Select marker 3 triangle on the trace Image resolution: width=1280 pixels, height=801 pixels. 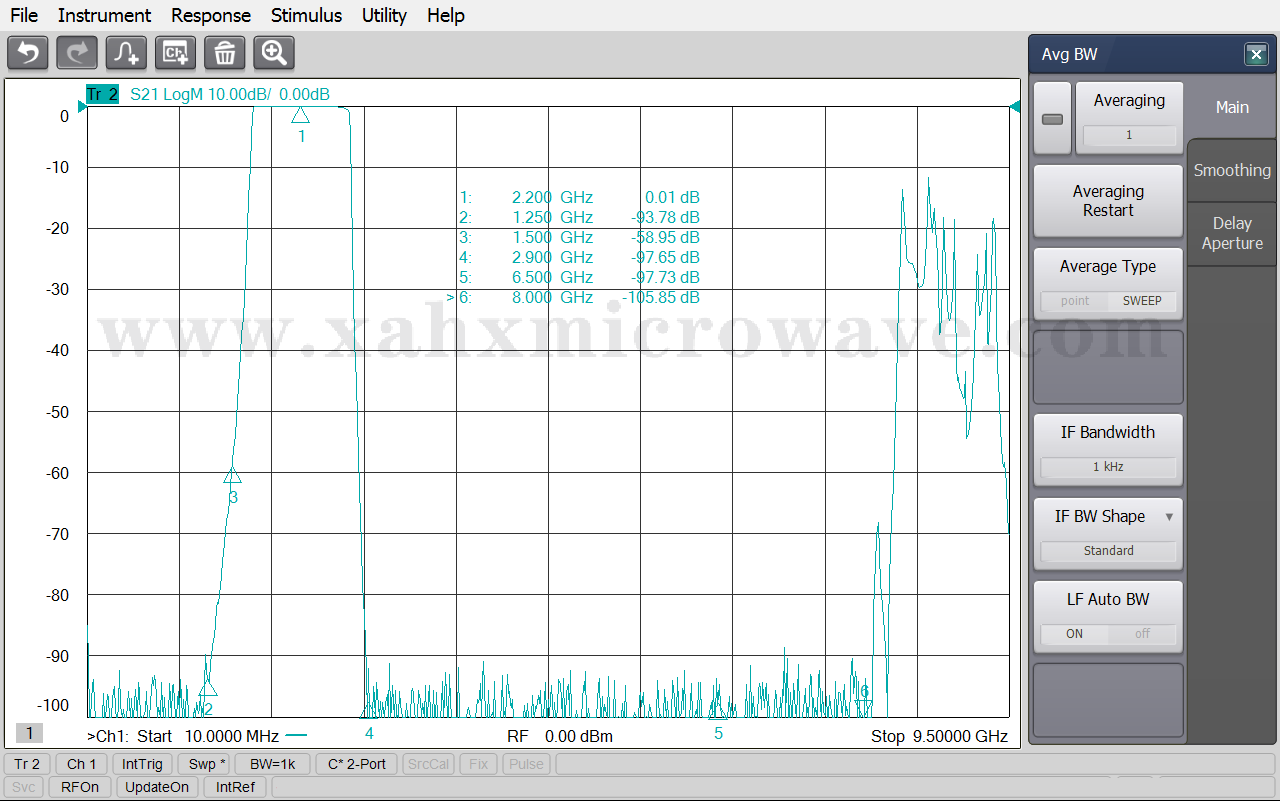[232, 475]
